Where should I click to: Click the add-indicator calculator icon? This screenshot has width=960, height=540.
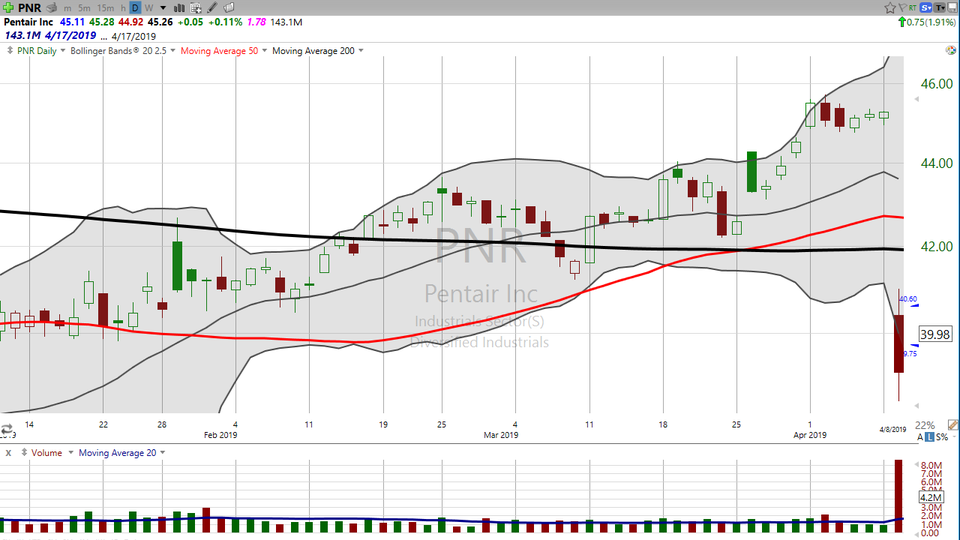pyautogui.click(x=196, y=8)
